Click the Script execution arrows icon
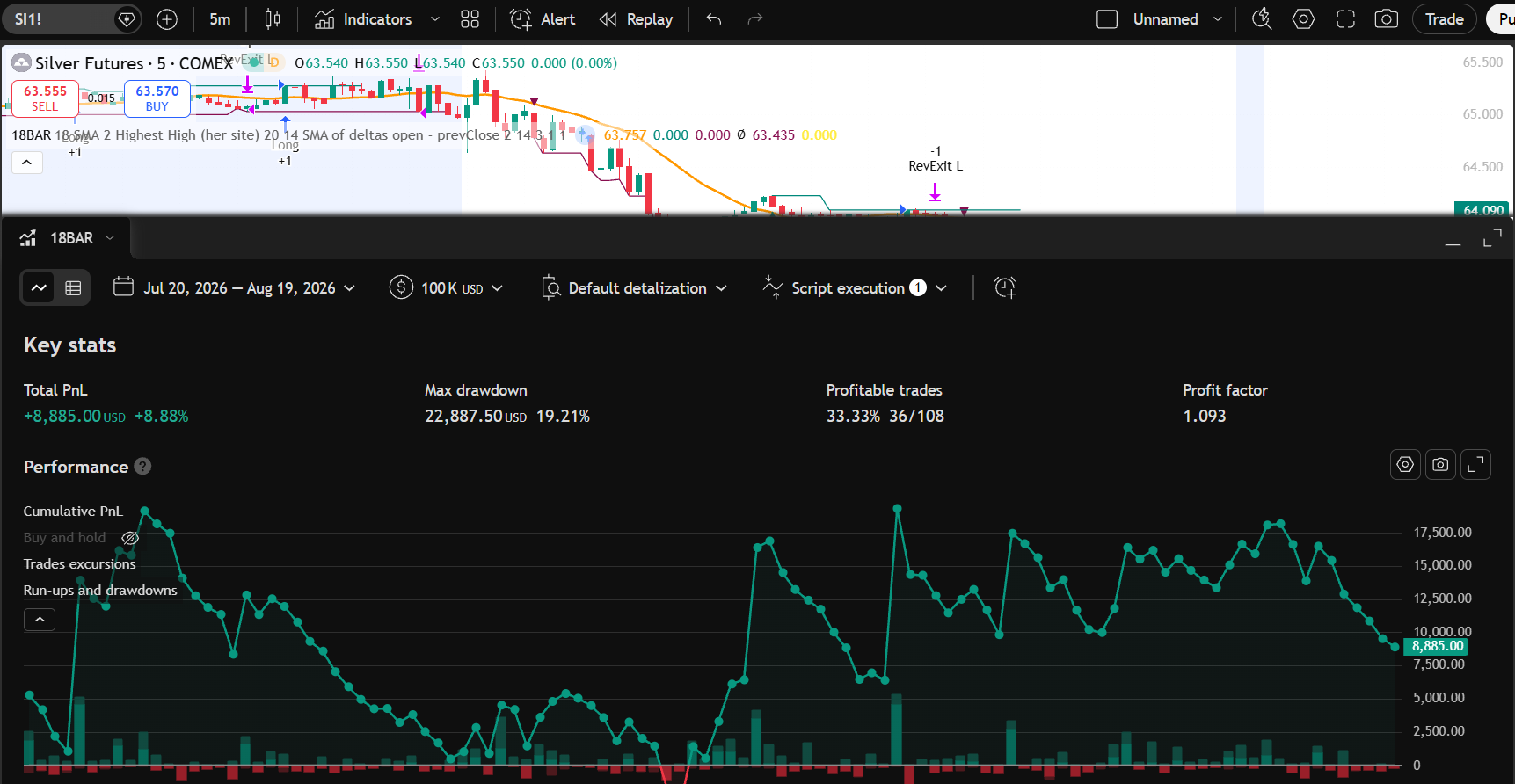Screen dimensions: 1515x784 click(773, 287)
